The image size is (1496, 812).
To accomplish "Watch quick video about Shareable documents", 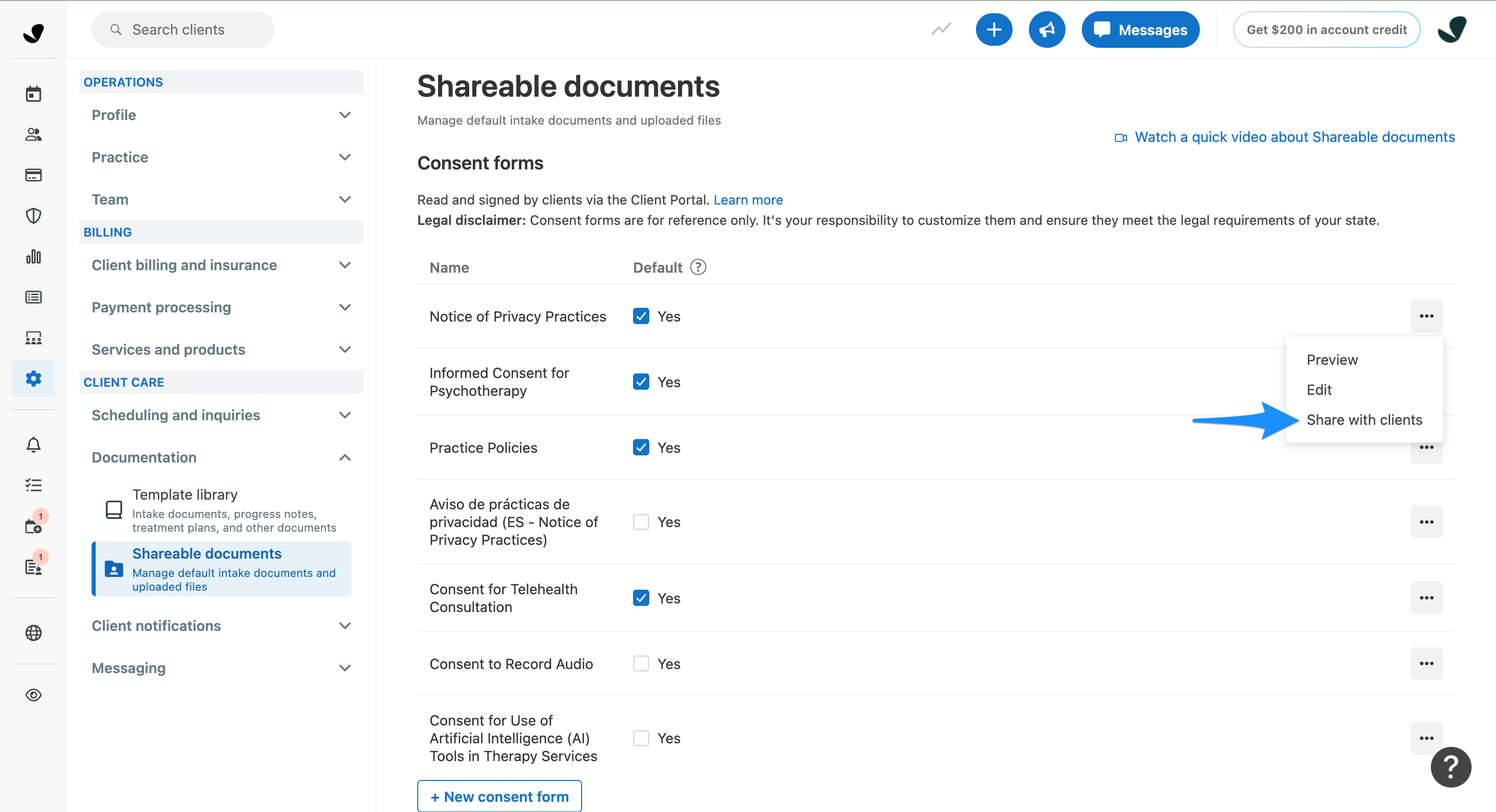I will point(1284,137).
